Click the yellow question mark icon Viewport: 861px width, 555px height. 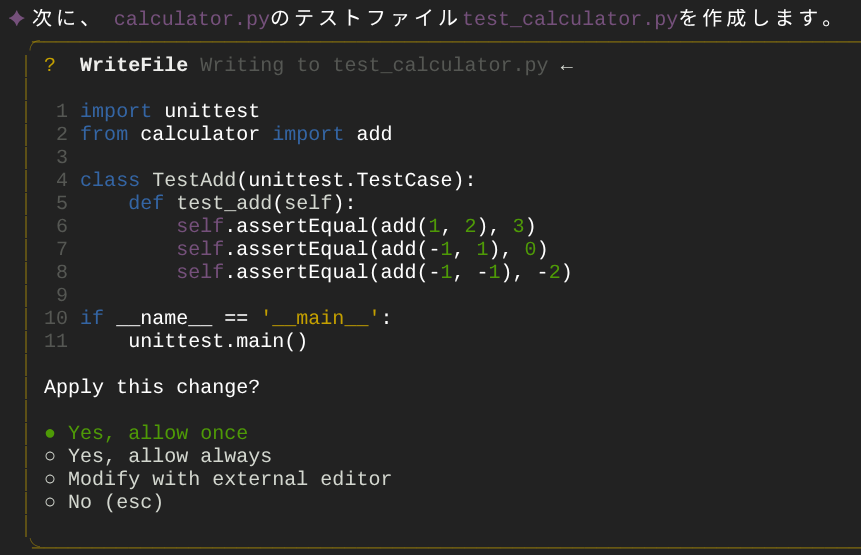tap(50, 65)
